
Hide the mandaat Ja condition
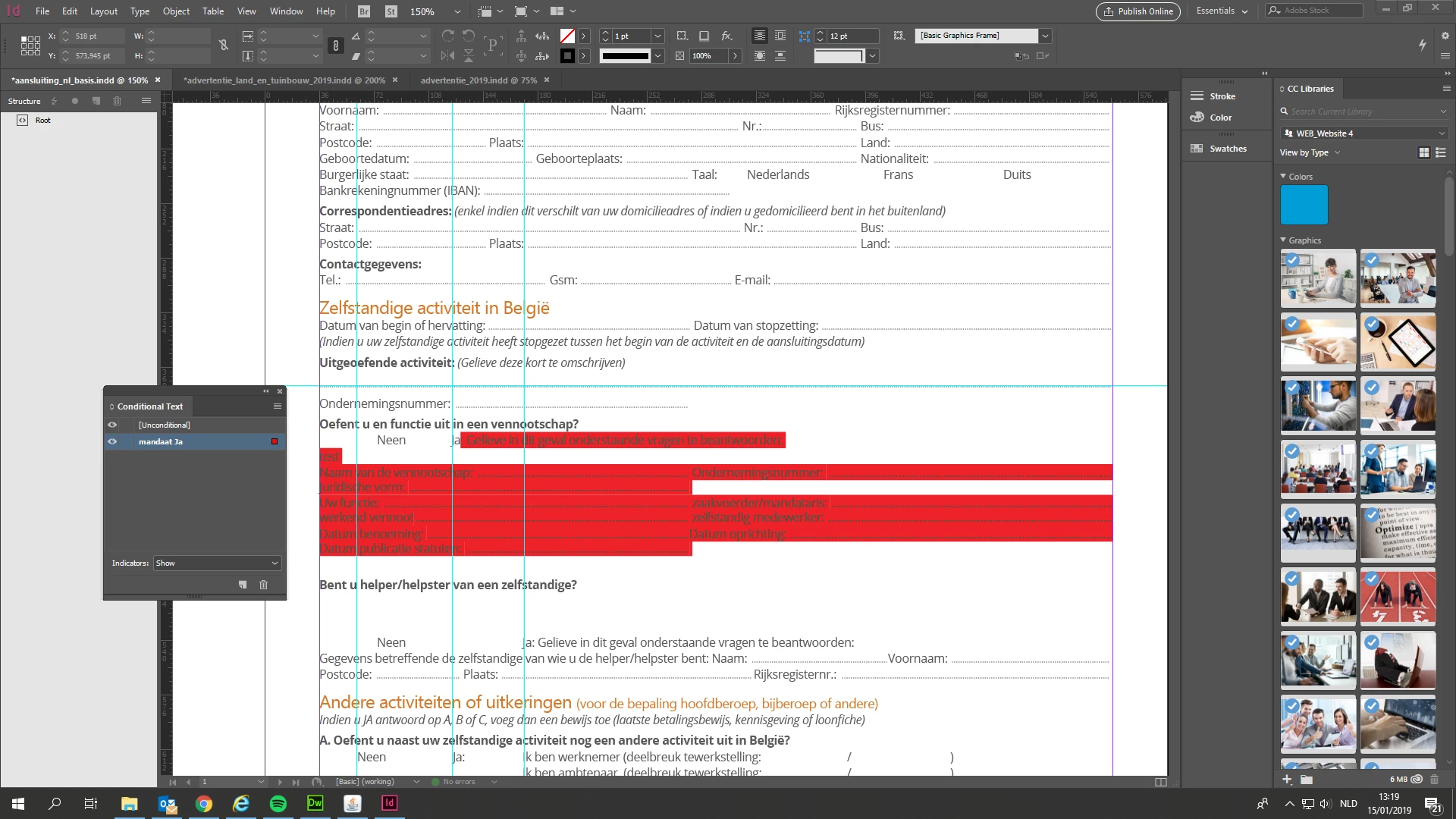coord(112,441)
